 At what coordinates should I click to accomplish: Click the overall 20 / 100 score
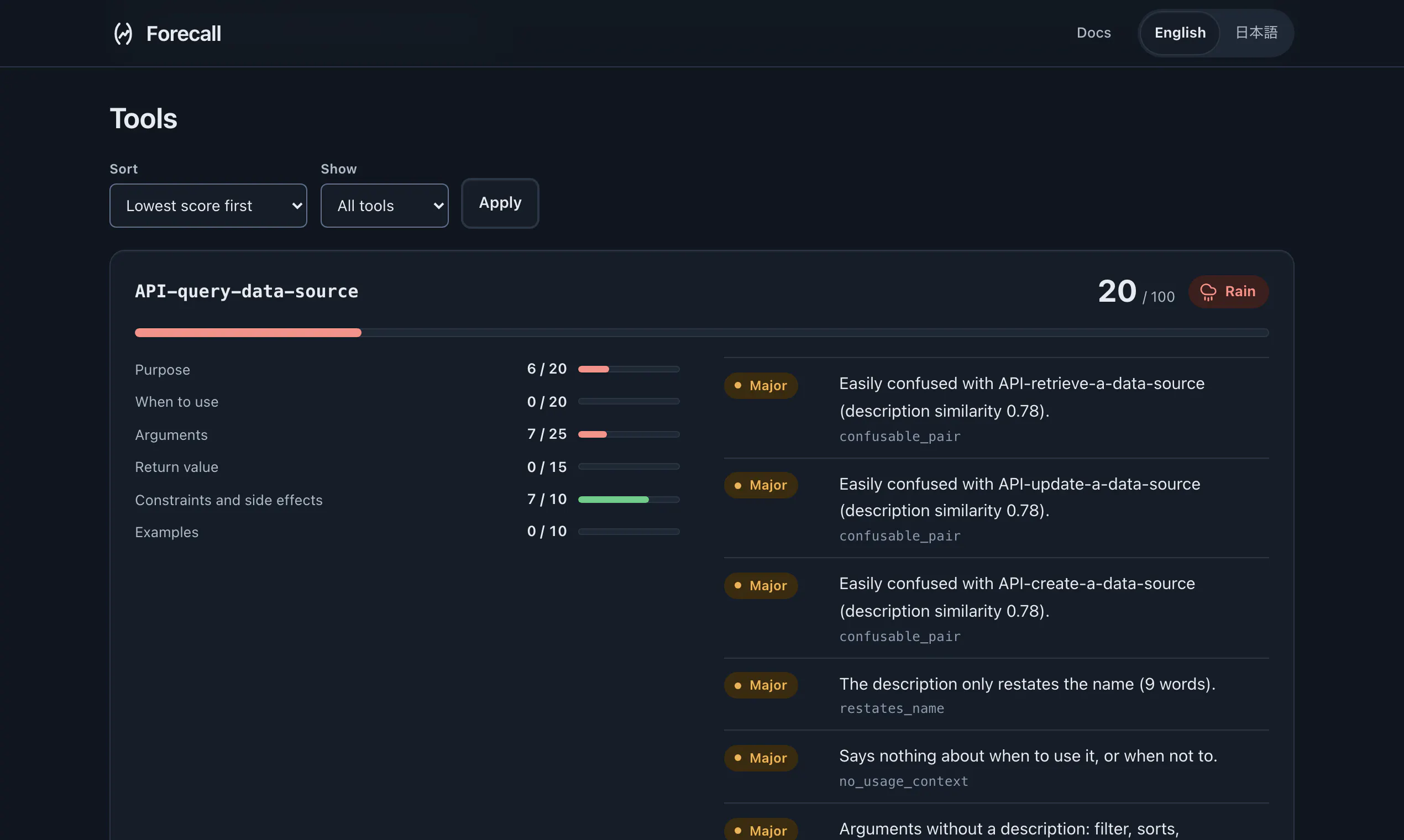pos(1136,292)
